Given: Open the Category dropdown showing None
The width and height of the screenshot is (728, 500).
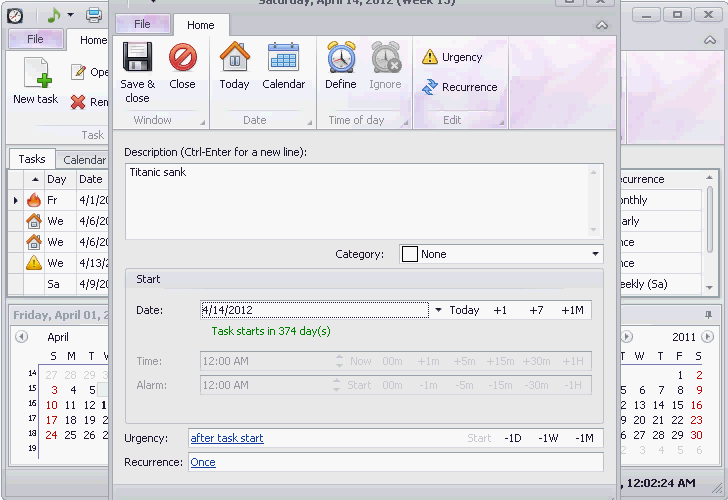Looking at the screenshot, I should click(x=501, y=254).
